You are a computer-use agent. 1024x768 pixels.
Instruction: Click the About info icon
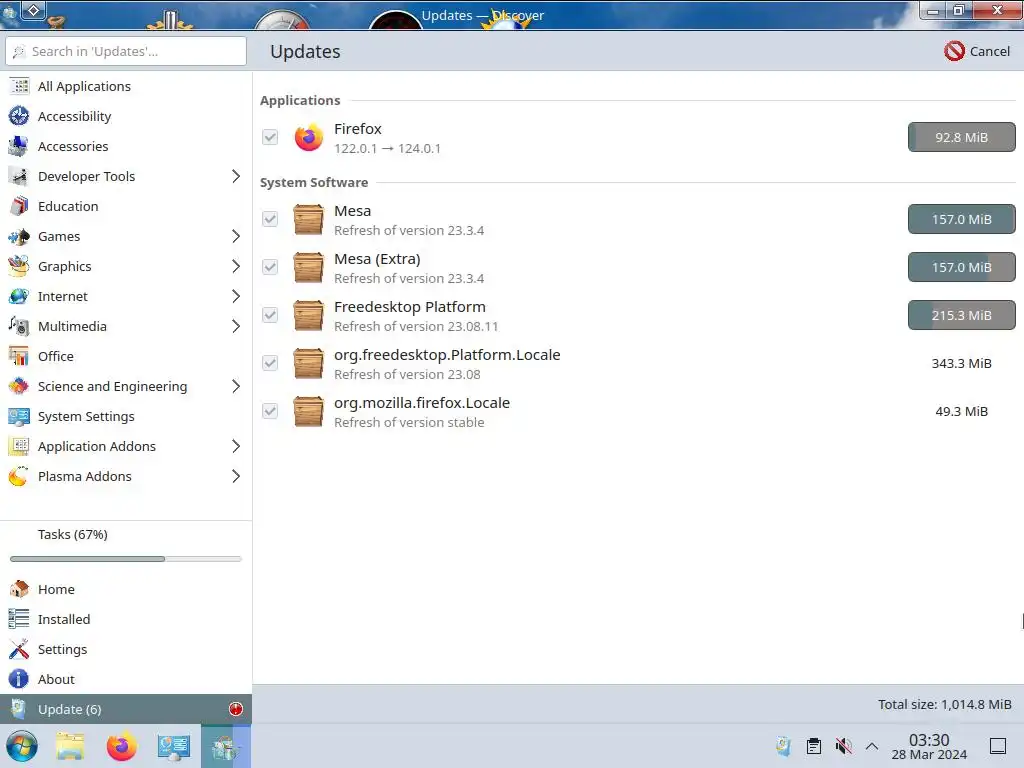point(19,679)
